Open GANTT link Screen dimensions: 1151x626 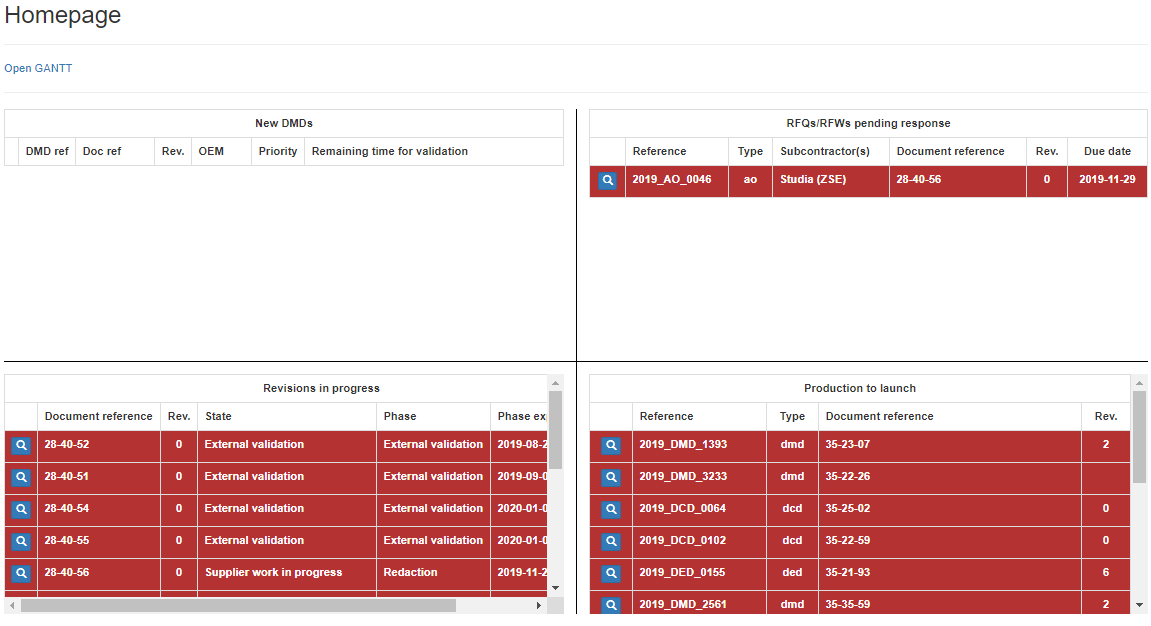click(x=38, y=69)
